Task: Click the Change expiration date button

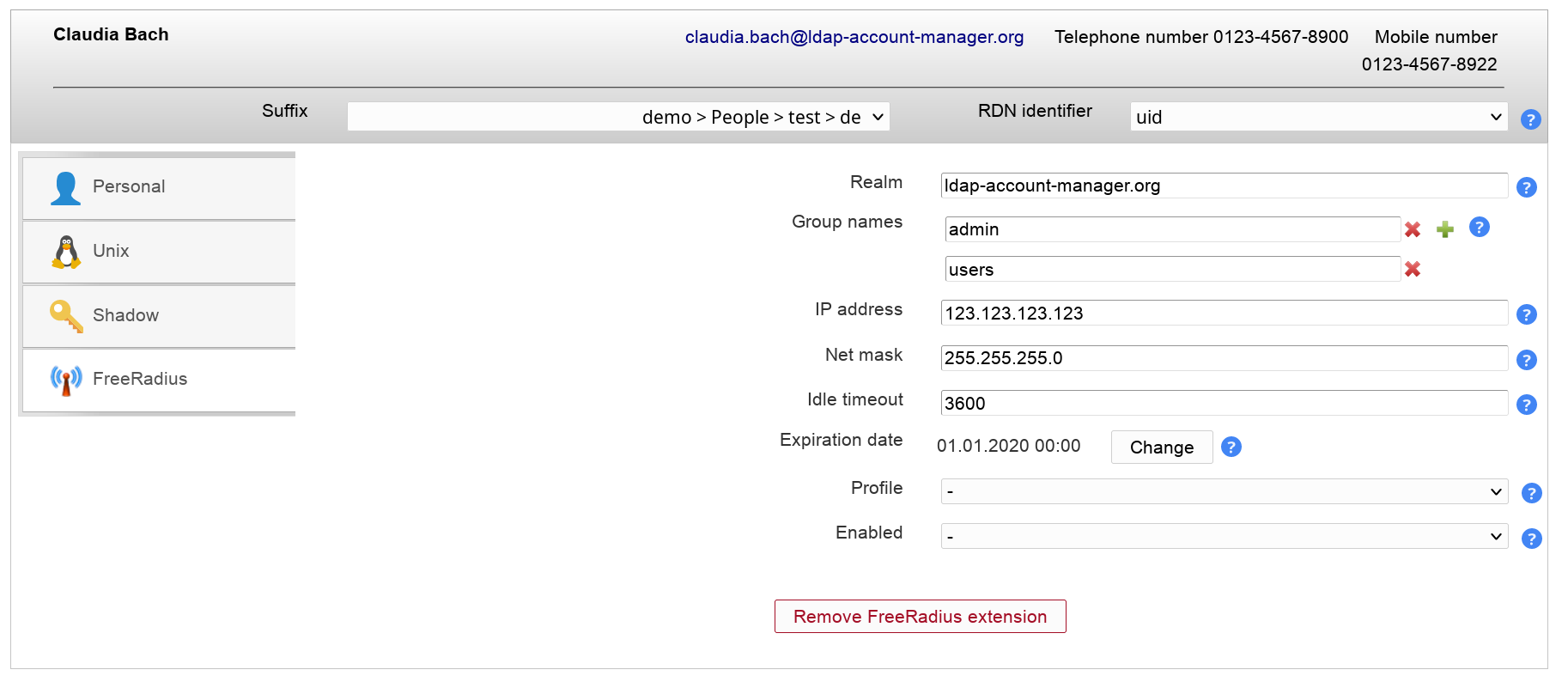Action: pos(1161,448)
